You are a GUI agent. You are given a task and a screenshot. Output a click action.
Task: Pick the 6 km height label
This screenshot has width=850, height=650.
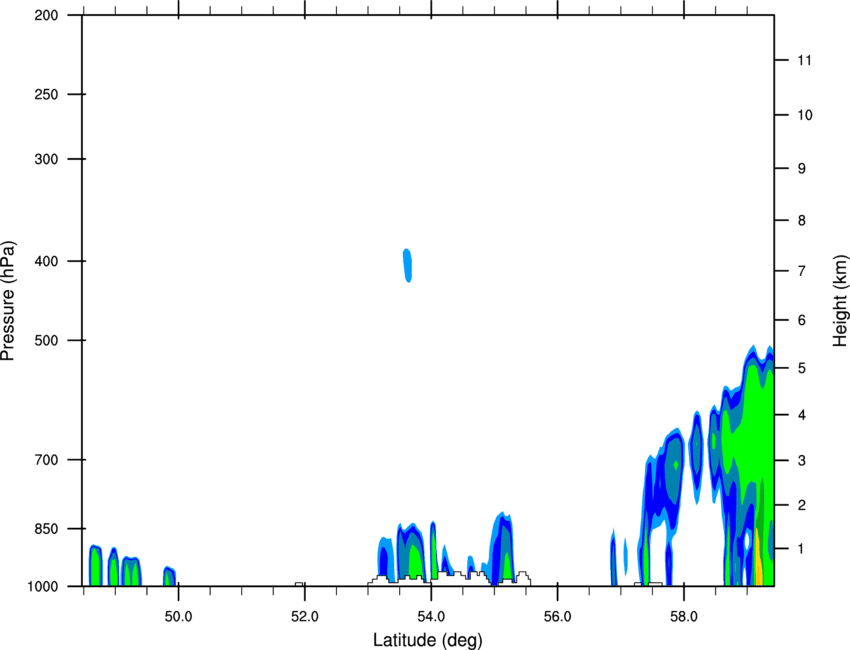(x=802, y=320)
